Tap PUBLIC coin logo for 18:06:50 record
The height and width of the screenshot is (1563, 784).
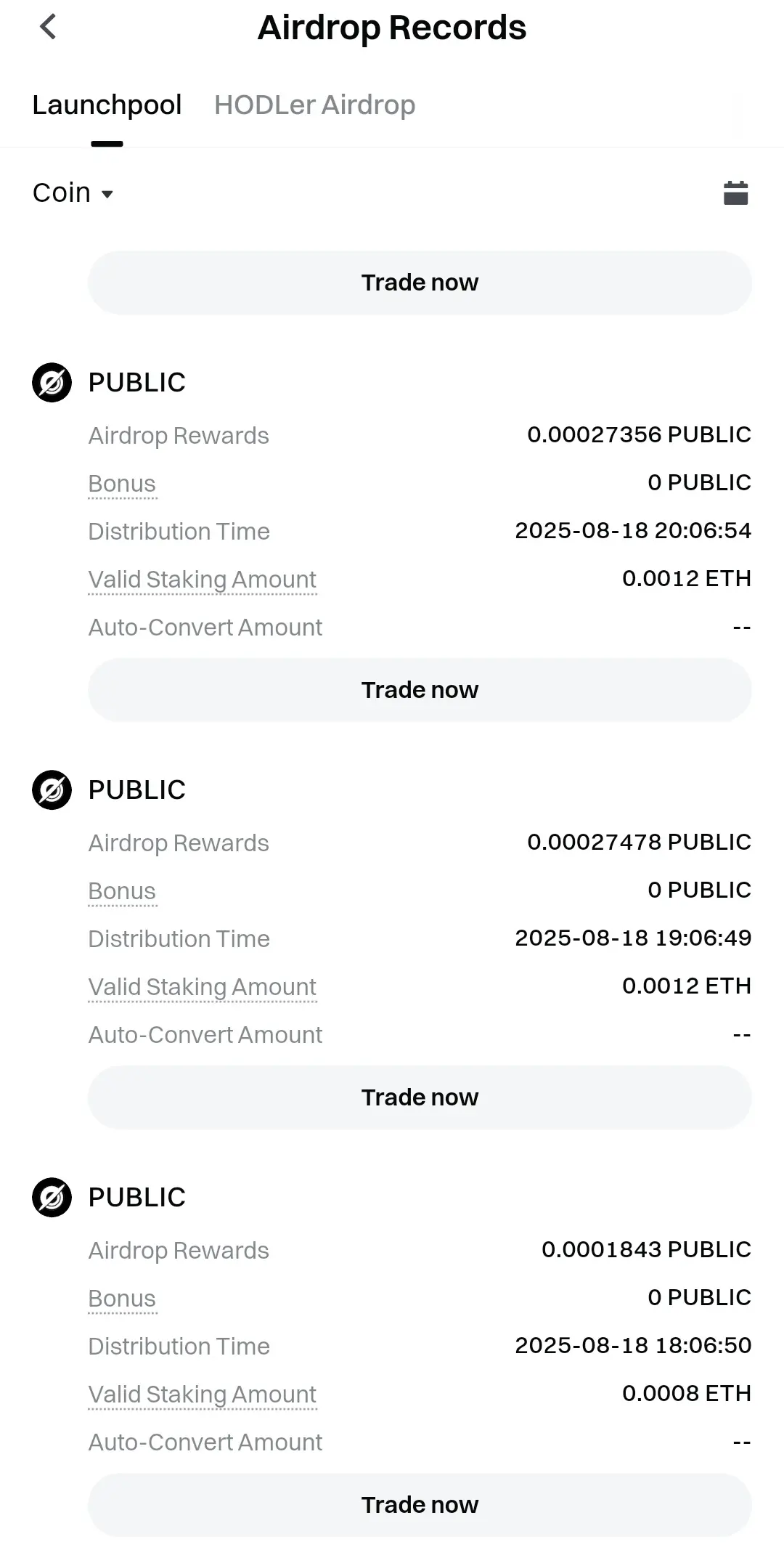52,1197
